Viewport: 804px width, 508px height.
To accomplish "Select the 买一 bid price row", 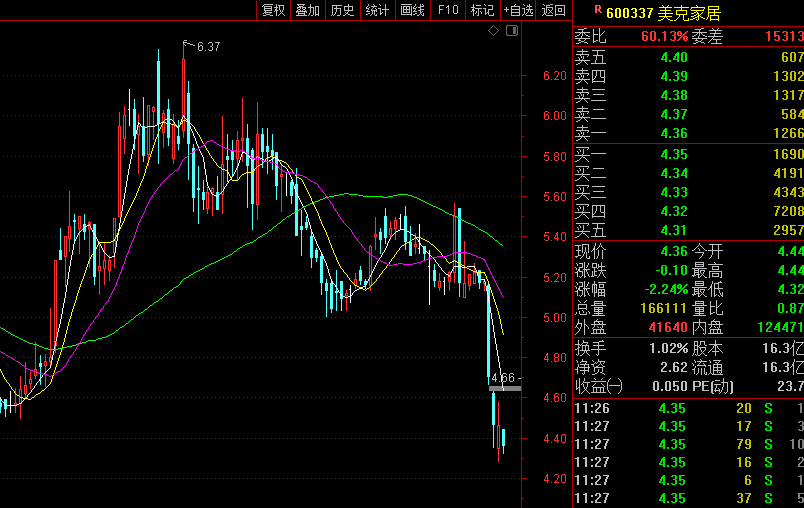I will pyautogui.click(x=688, y=154).
